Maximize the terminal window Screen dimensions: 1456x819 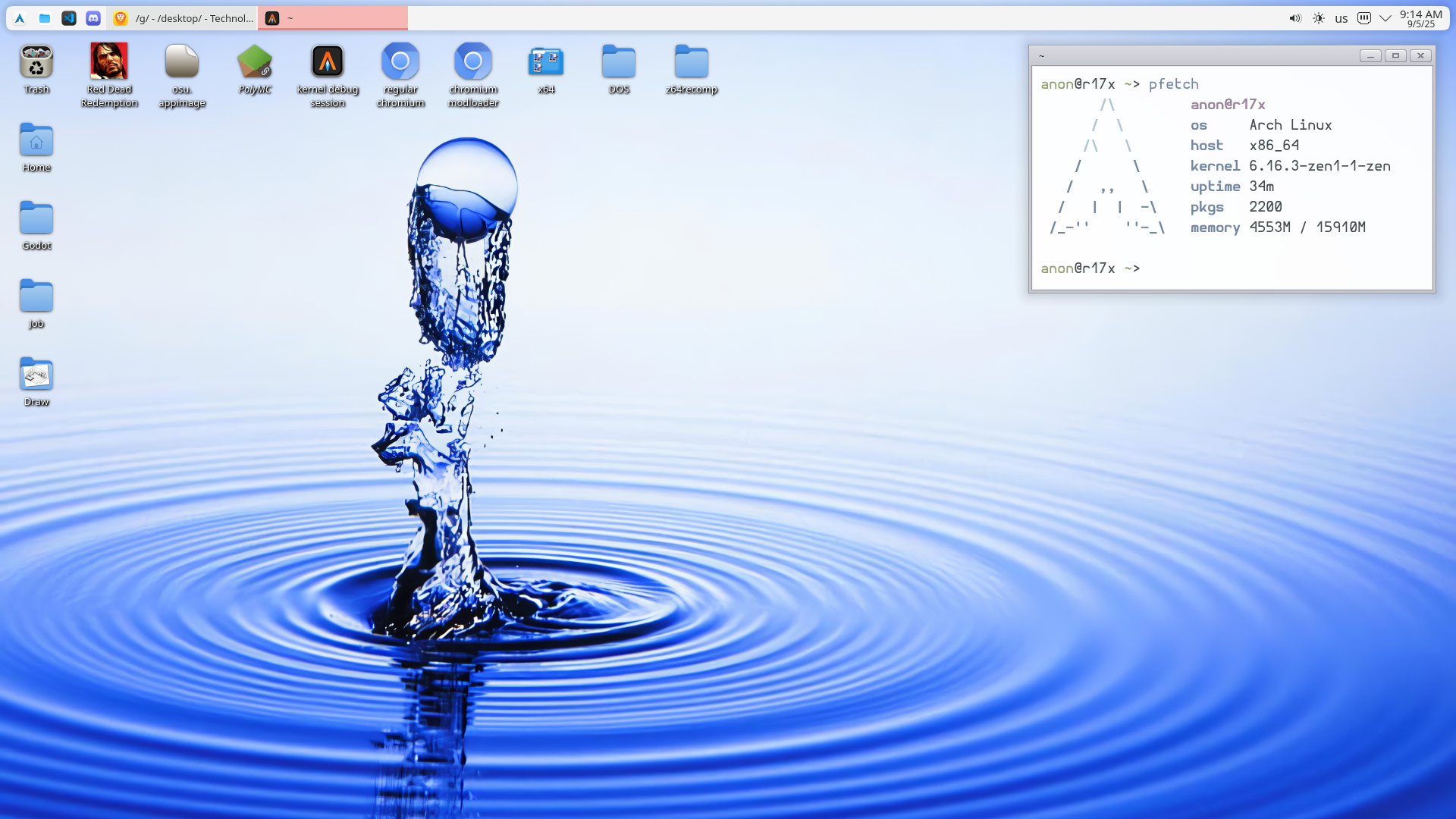1395,55
